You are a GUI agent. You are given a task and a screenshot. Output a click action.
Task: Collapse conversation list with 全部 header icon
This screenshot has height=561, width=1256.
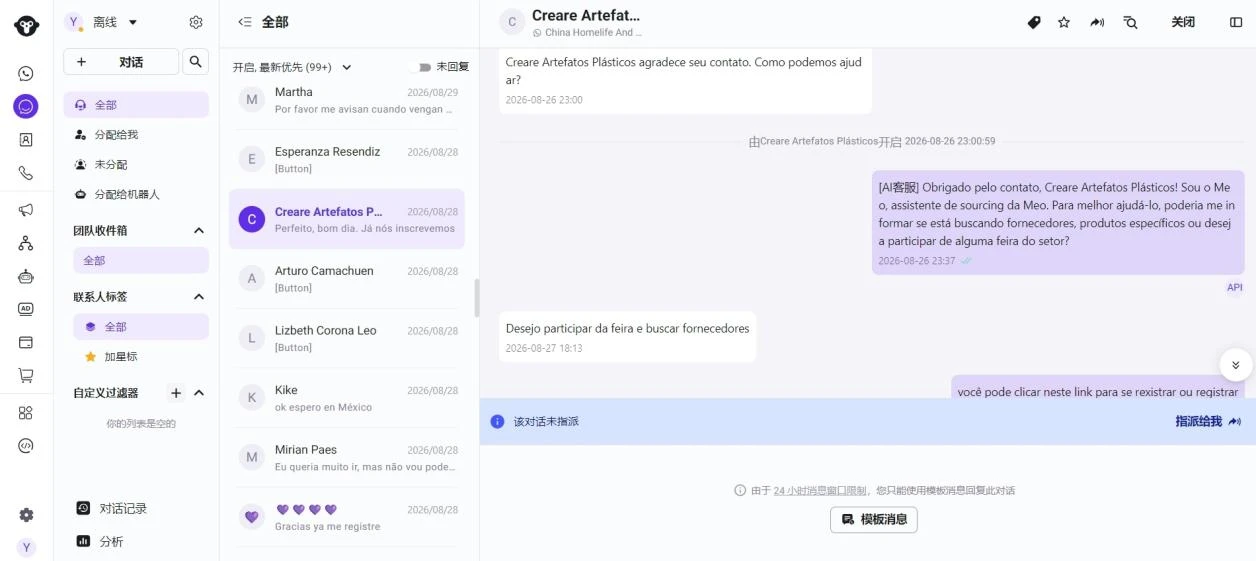[244, 22]
